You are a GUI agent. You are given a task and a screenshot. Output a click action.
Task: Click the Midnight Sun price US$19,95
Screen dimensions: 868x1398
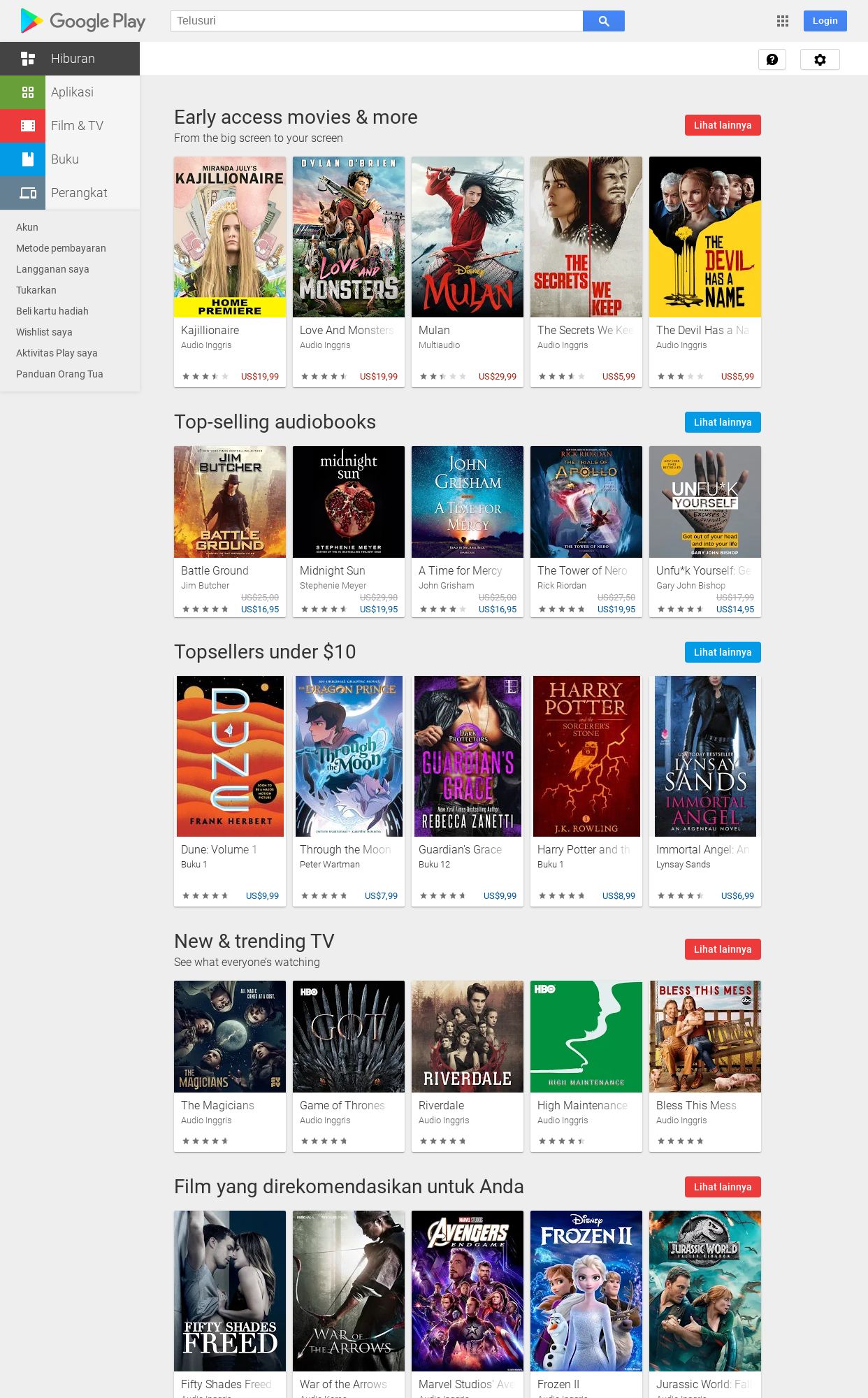379,610
